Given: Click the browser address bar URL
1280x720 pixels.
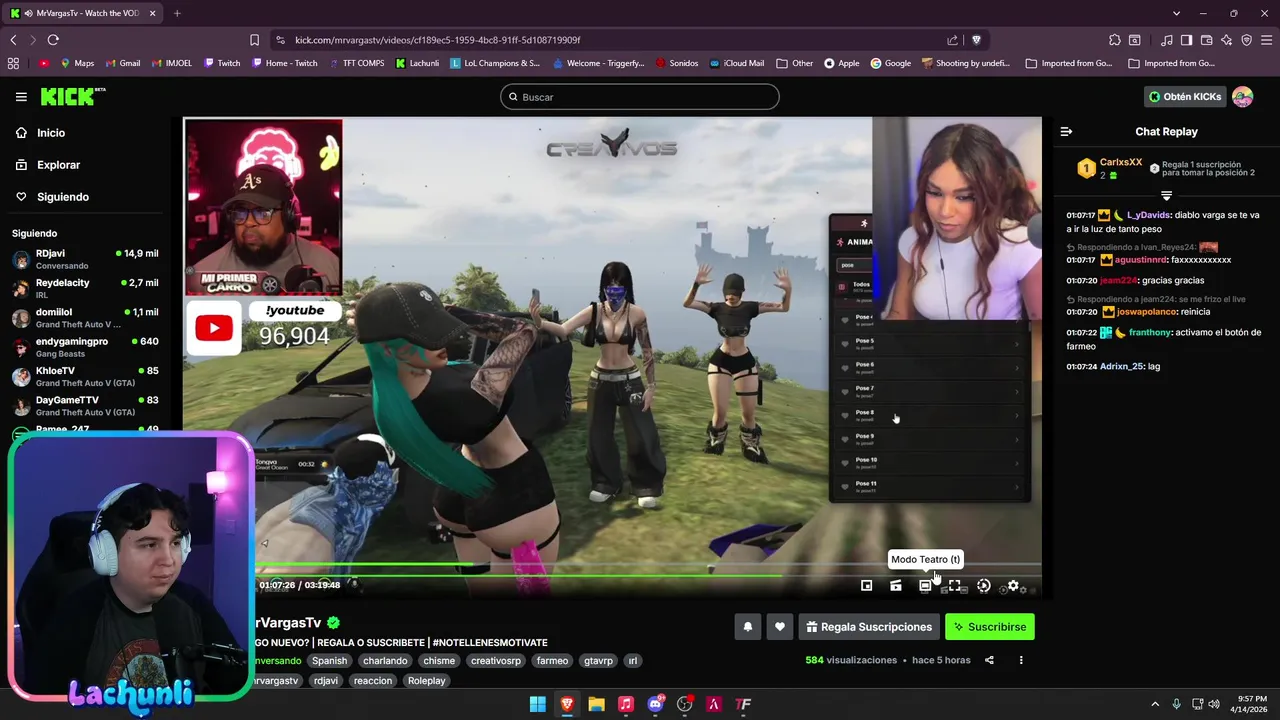Looking at the screenshot, I should pos(438,40).
